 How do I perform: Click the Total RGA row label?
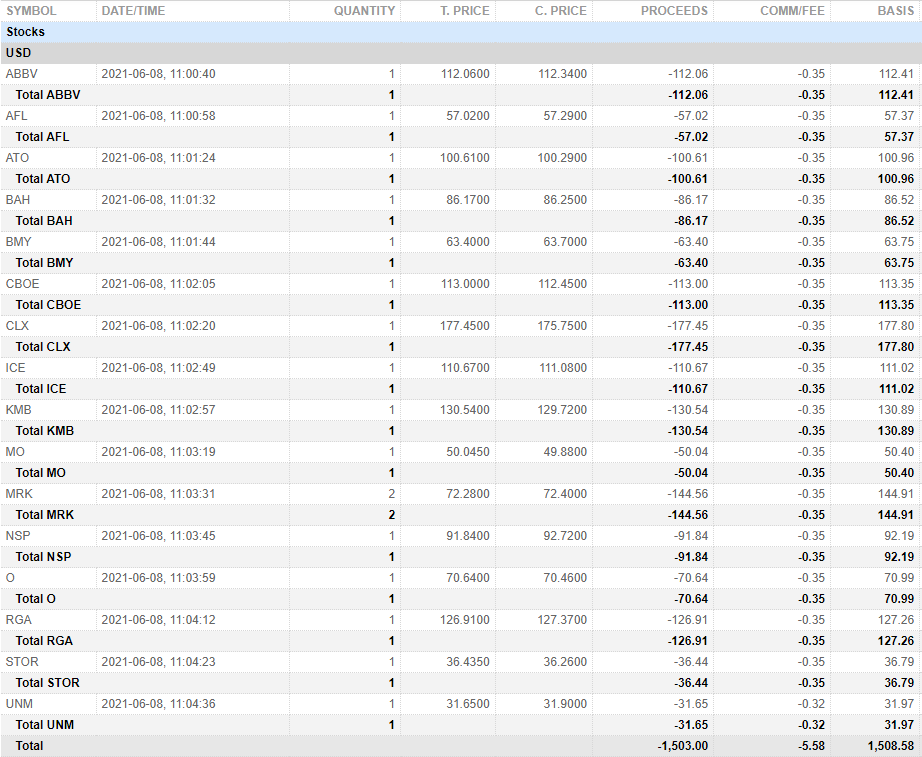click(44, 641)
